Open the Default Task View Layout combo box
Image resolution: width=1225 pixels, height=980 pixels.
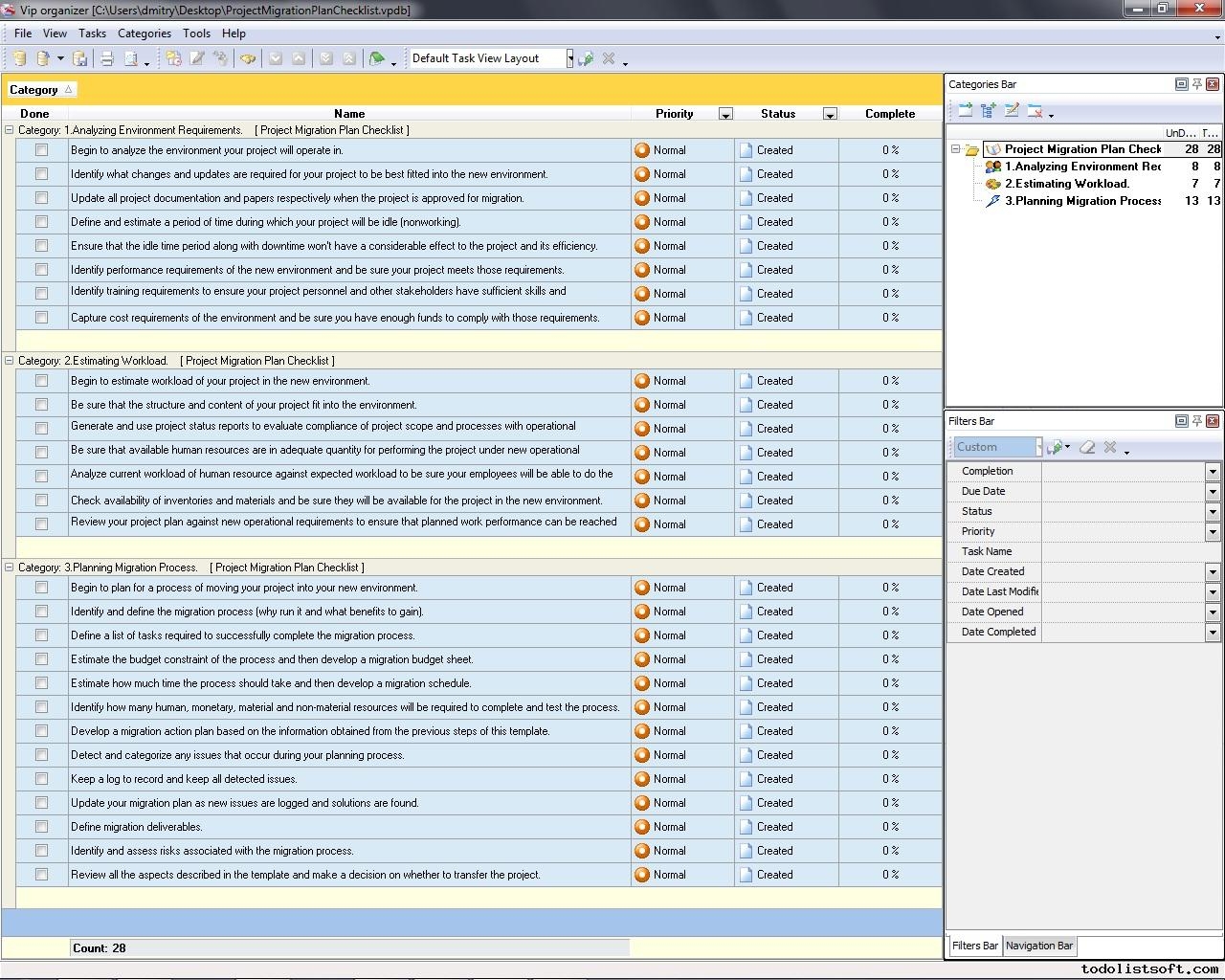(568, 57)
